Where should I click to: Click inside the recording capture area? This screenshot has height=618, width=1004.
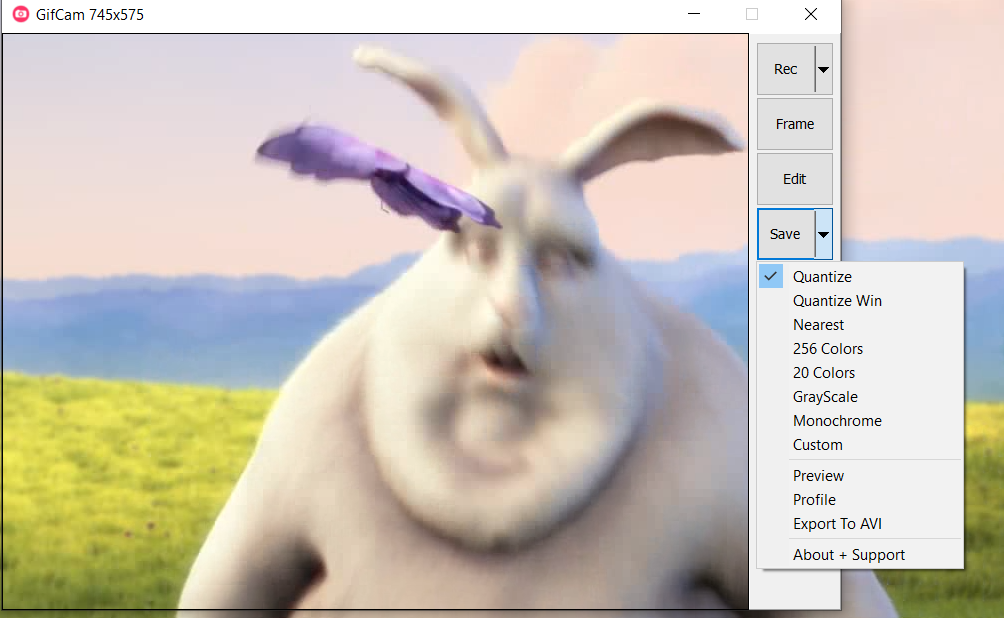point(375,321)
